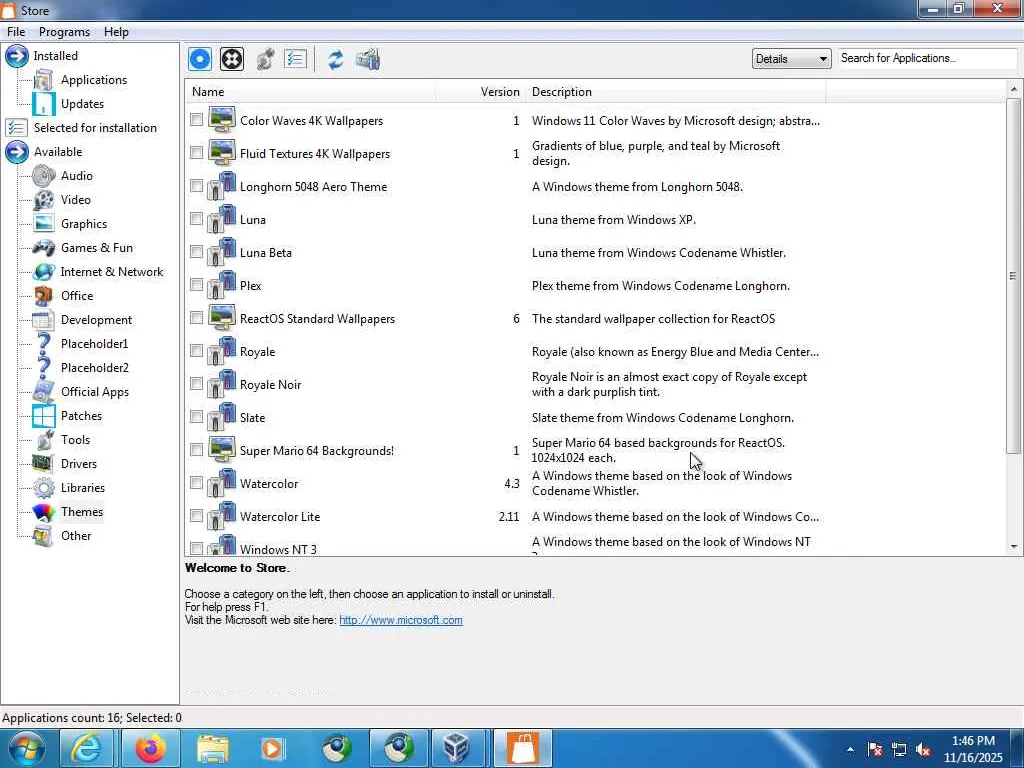Click the blue Install toolbar icon
Image resolution: width=1024 pixels, height=768 pixels.
tap(200, 59)
